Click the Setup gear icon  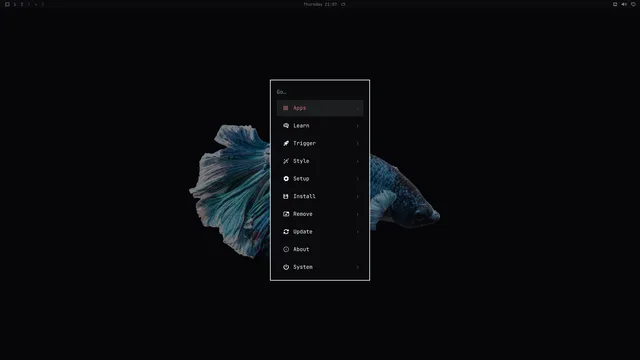point(286,179)
